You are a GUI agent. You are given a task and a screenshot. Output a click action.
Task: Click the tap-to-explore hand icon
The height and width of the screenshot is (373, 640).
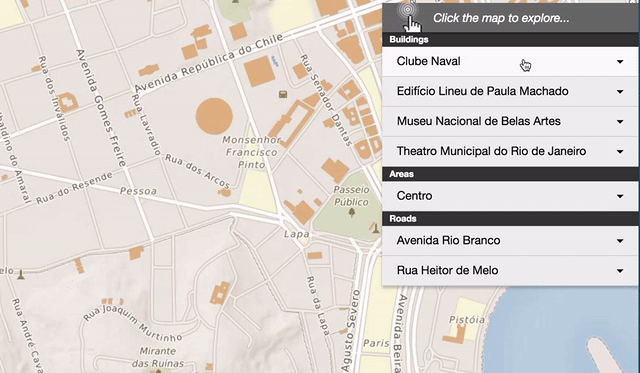(410, 17)
